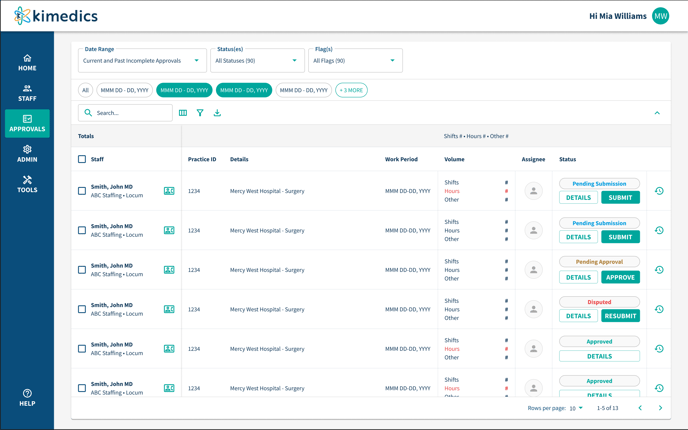Go to next page using the right arrow
Image resolution: width=688 pixels, height=430 pixels.
pyautogui.click(x=660, y=408)
